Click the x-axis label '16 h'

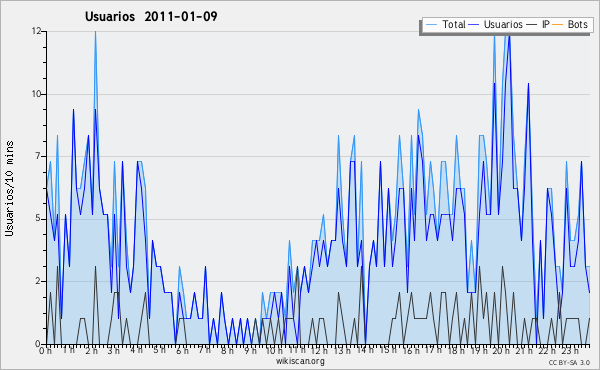(x=411, y=351)
